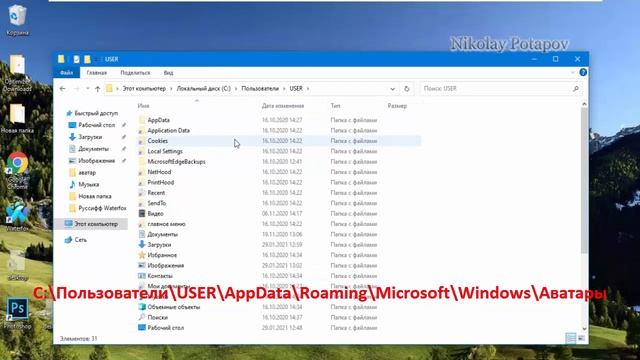Screen dimensions: 640x360
Task: Click the Back navigation arrow
Action: 62,89
